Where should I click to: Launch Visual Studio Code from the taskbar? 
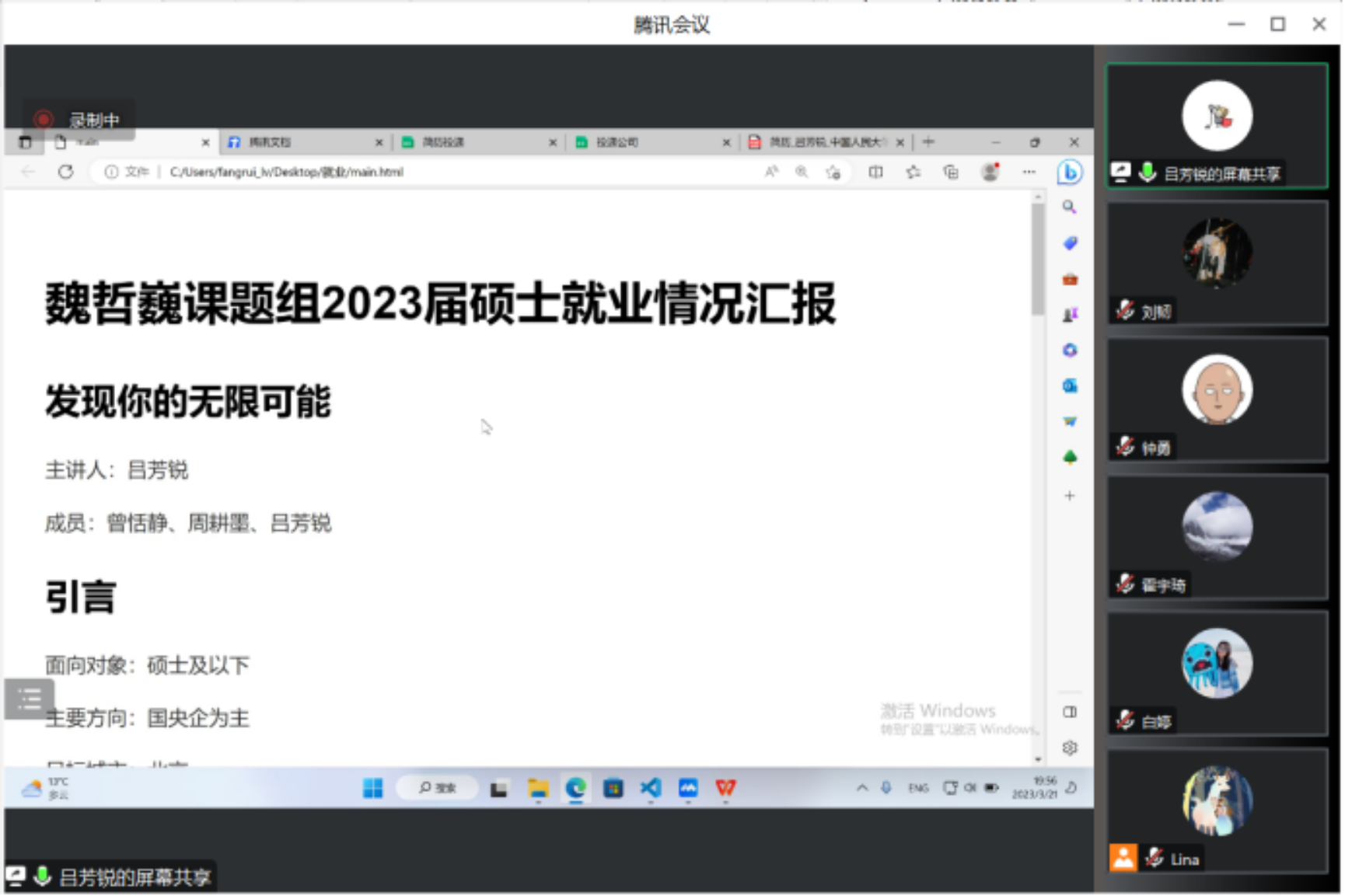click(651, 788)
